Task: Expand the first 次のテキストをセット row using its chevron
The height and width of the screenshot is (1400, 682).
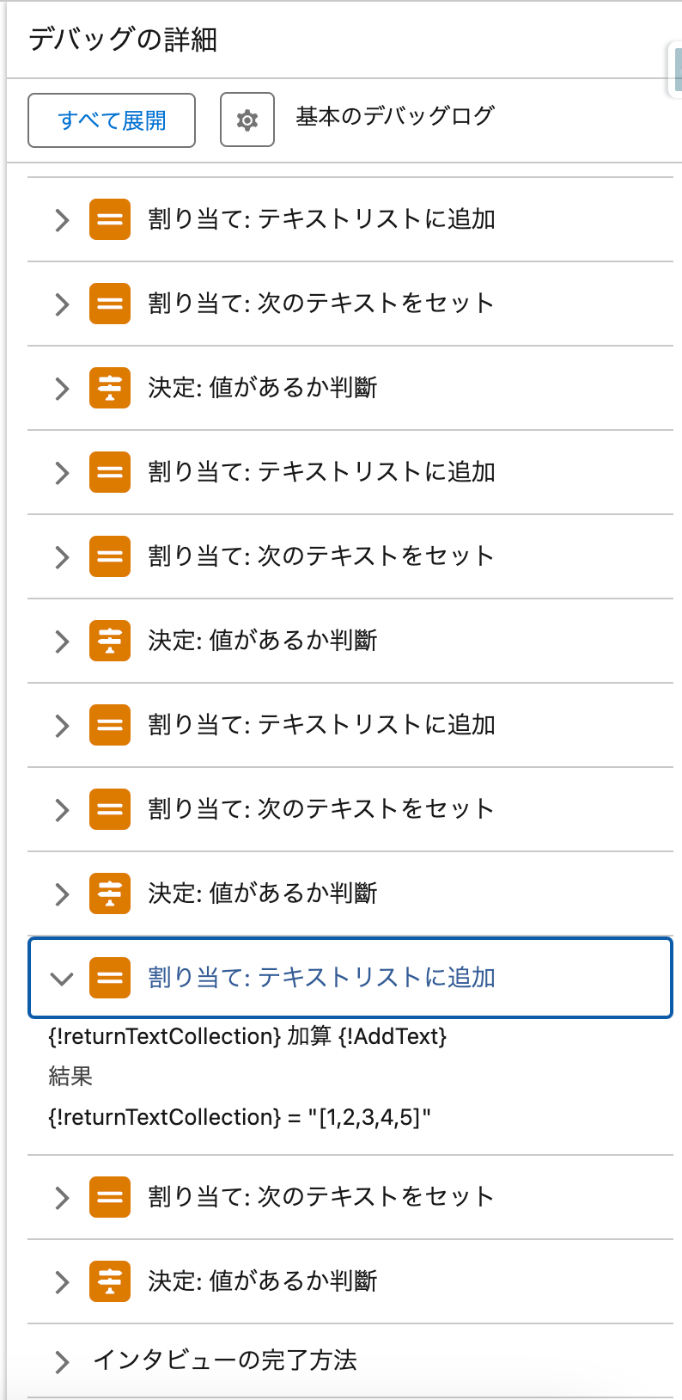Action: 62,304
